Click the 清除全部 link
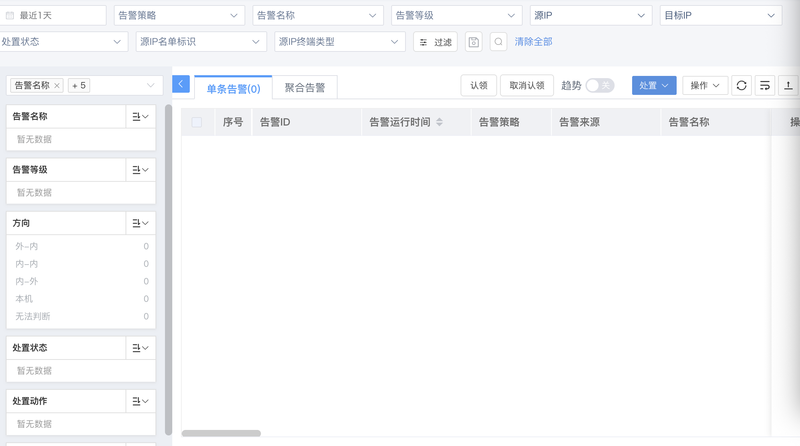This screenshot has height=446, width=800. (533, 42)
